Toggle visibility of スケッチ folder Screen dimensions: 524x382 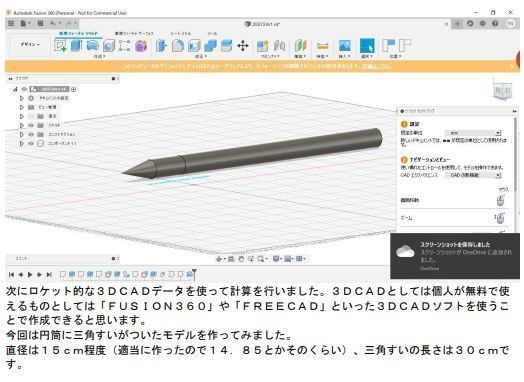[x=31, y=125]
